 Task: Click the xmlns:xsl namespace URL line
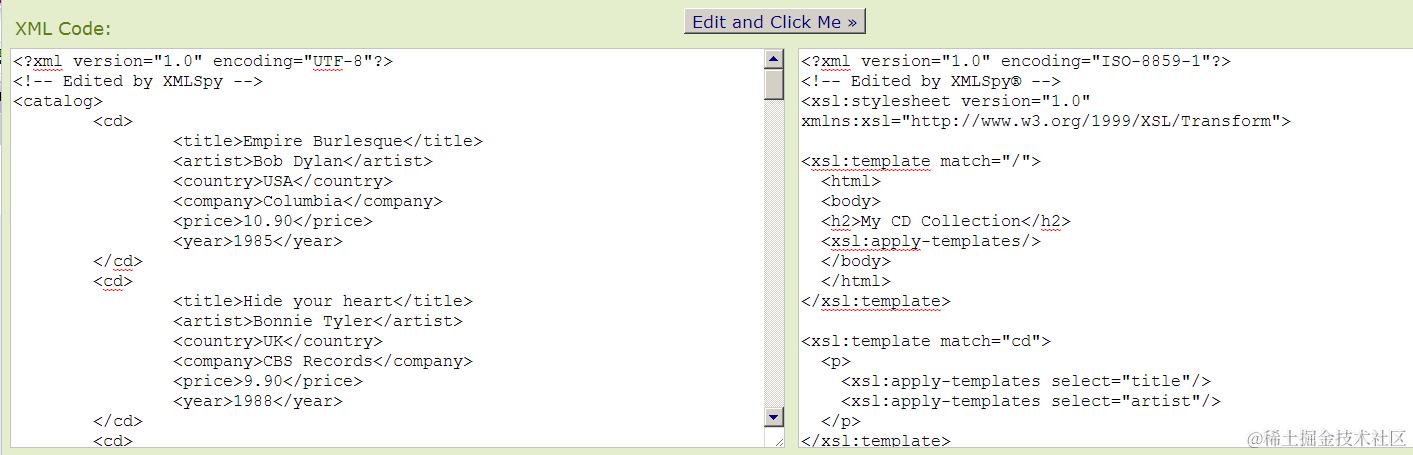[x=1046, y=121]
